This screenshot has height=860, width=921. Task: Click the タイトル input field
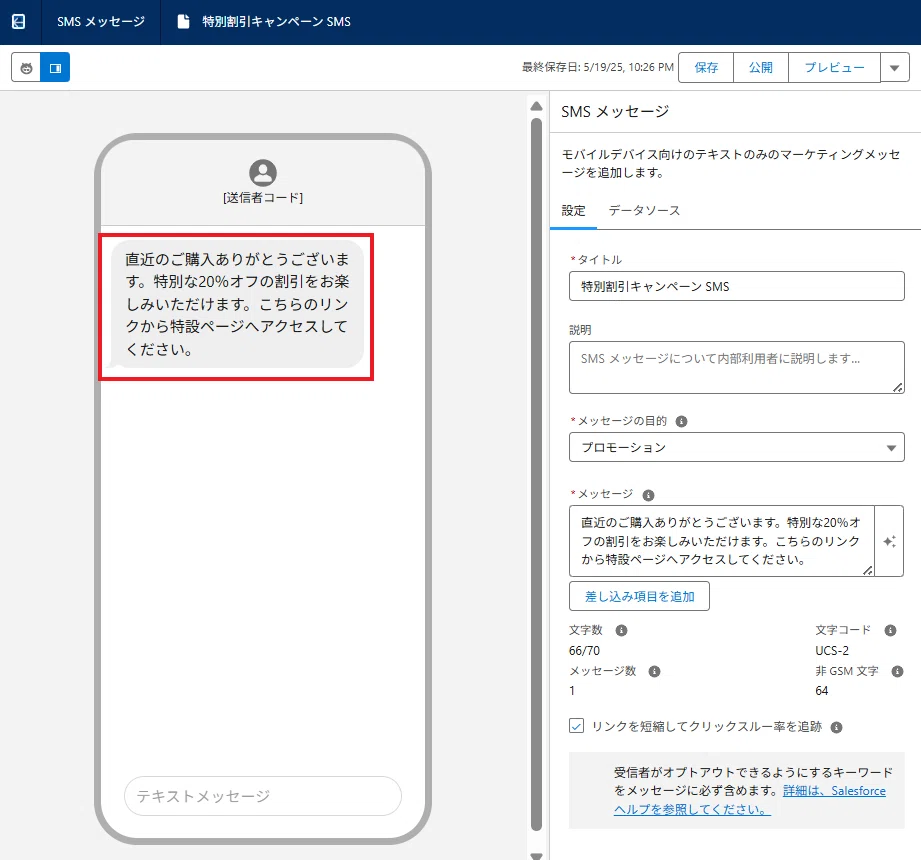[737, 286]
